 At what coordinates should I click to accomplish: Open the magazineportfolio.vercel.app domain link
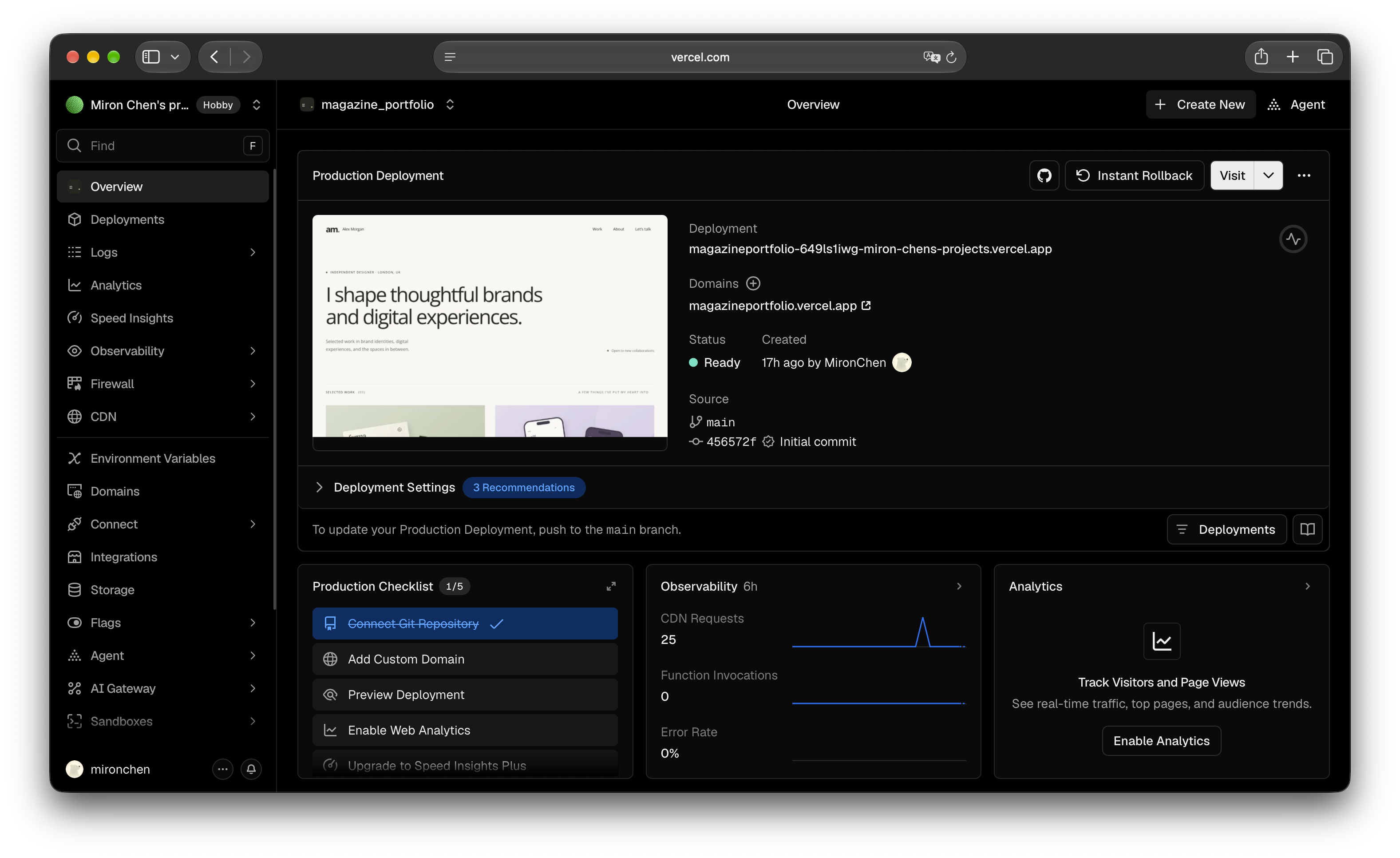(x=779, y=306)
